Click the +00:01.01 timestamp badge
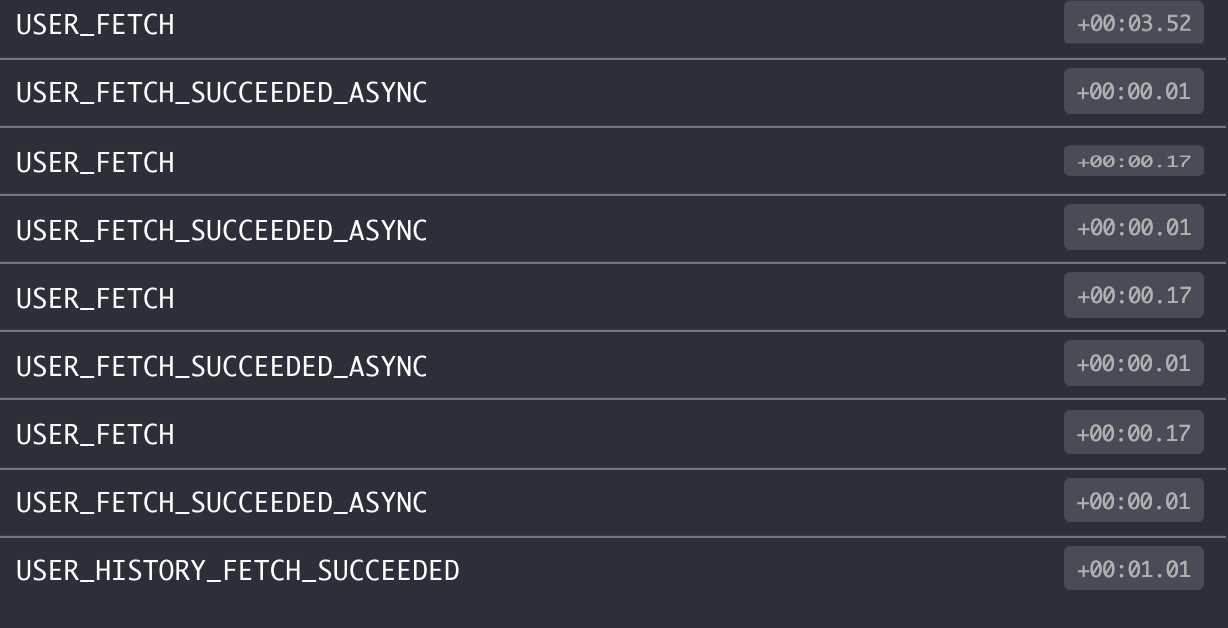Viewport: 1228px width, 628px height. (x=1133, y=569)
